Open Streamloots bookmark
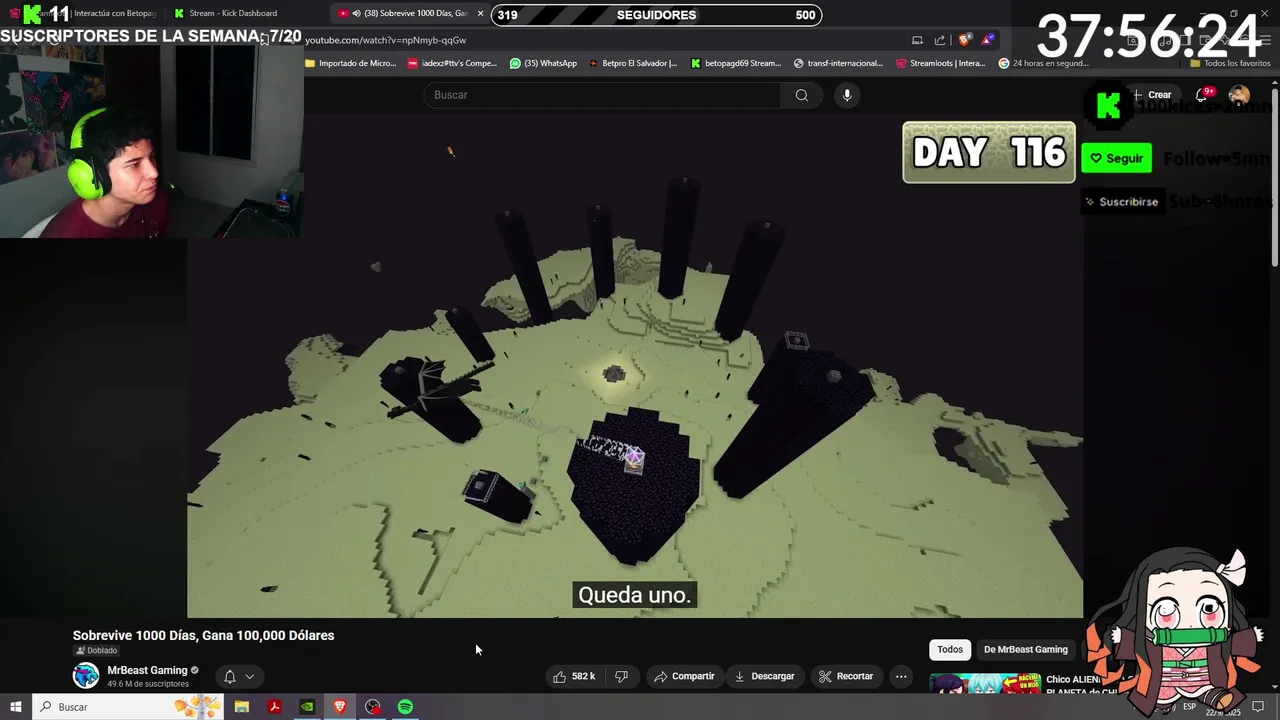 point(941,63)
